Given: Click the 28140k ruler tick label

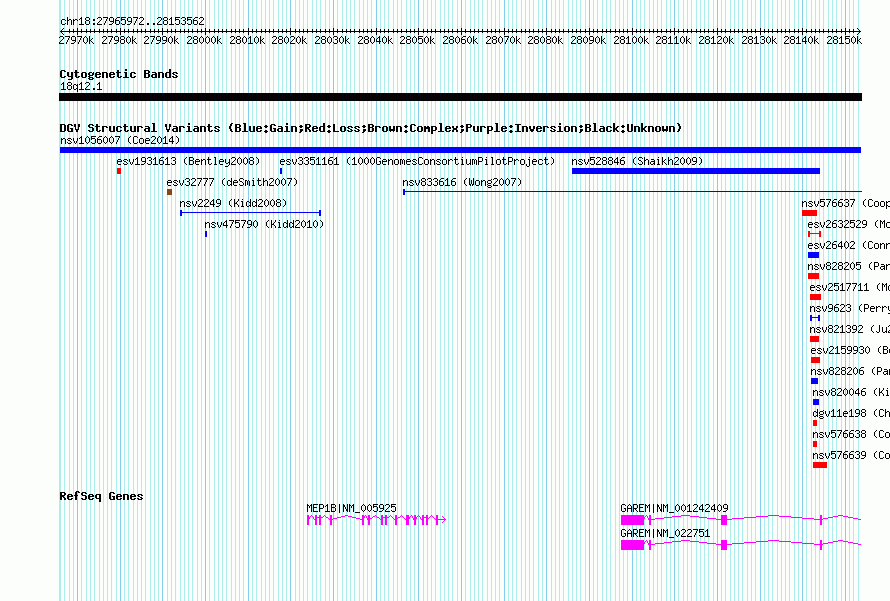Looking at the screenshot, I should (801, 40).
